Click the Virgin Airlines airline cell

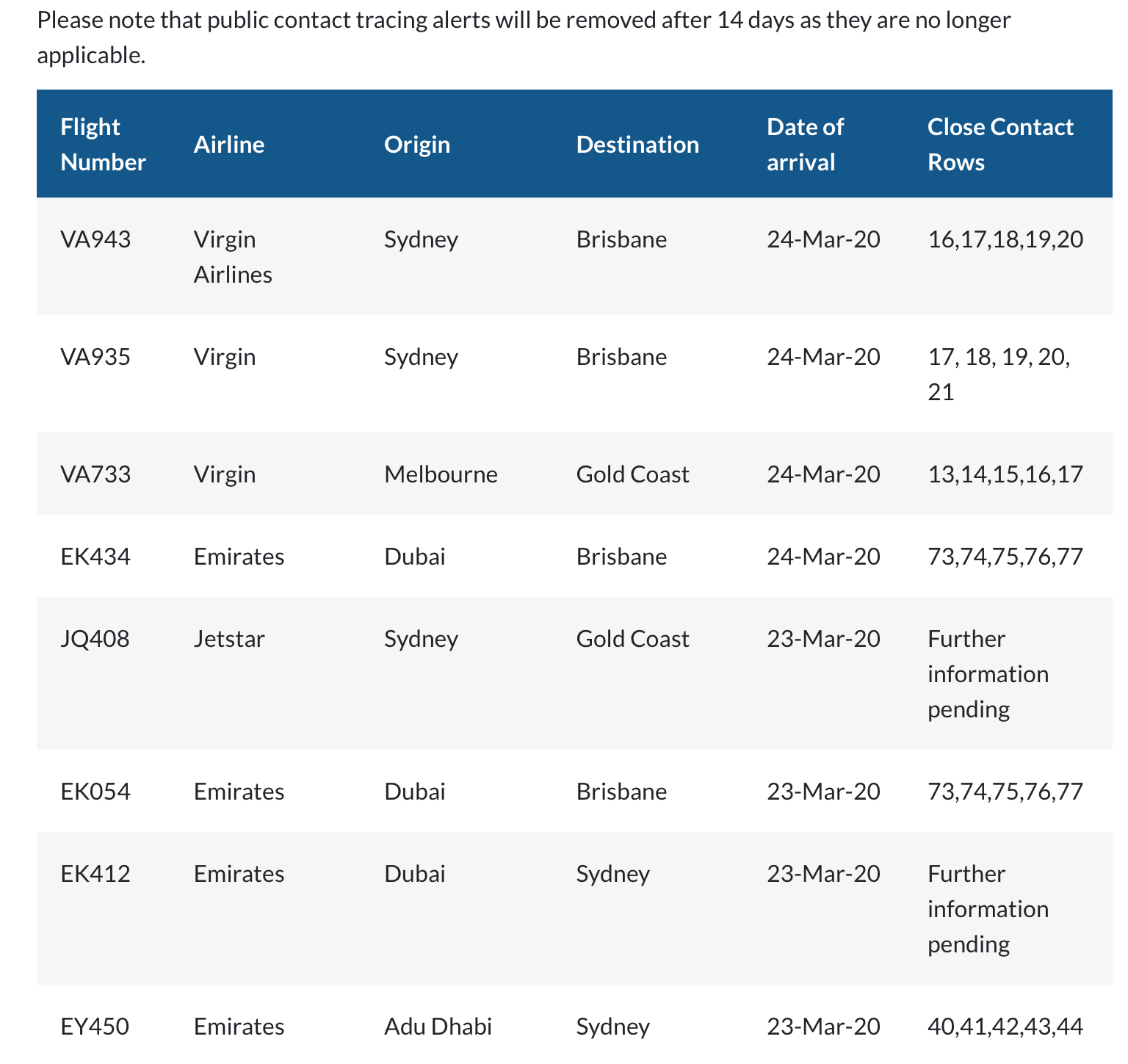[233, 257]
